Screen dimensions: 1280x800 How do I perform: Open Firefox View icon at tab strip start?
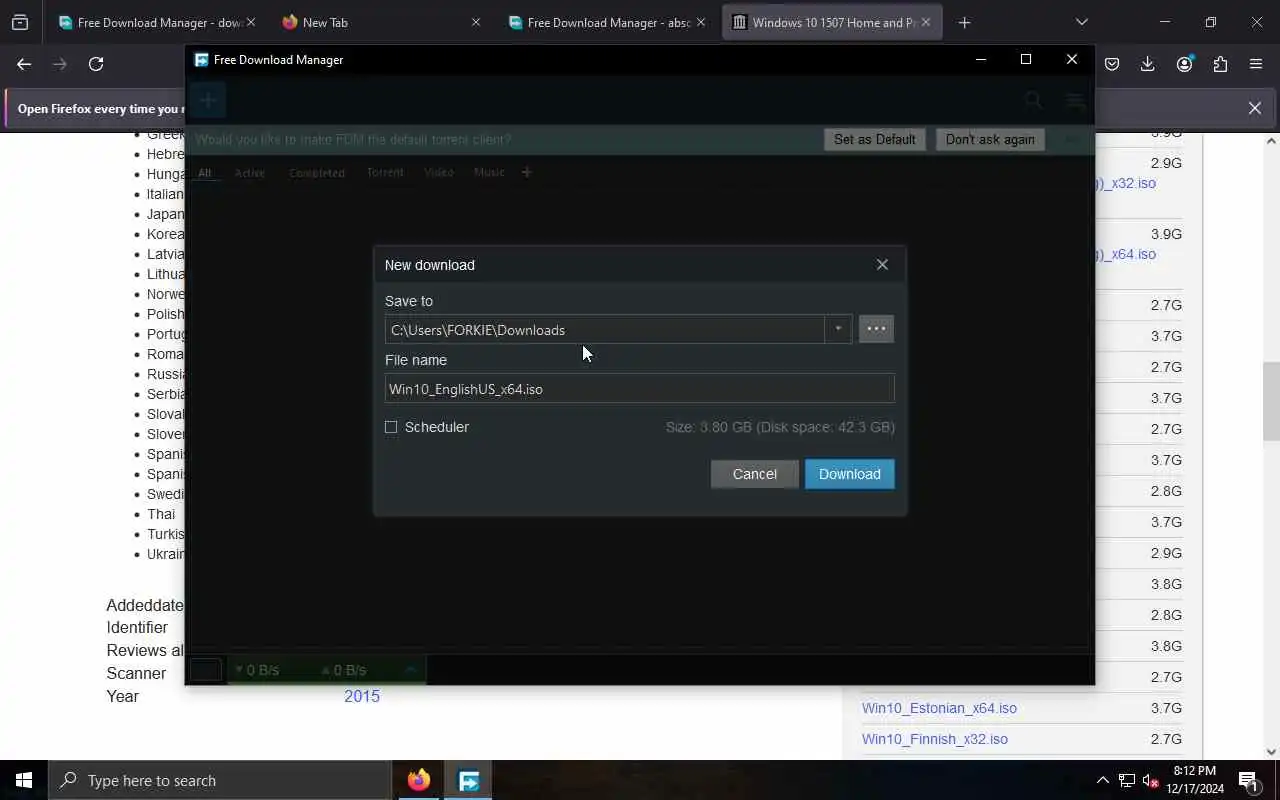20,22
